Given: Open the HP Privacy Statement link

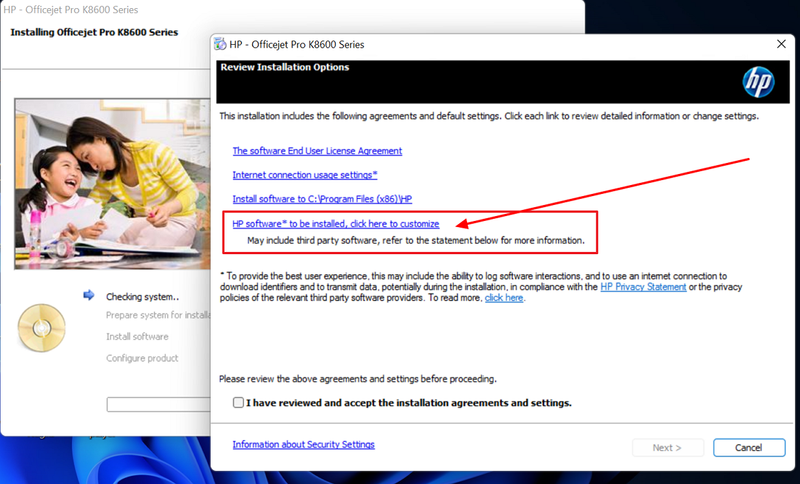Looking at the screenshot, I should (x=643, y=287).
